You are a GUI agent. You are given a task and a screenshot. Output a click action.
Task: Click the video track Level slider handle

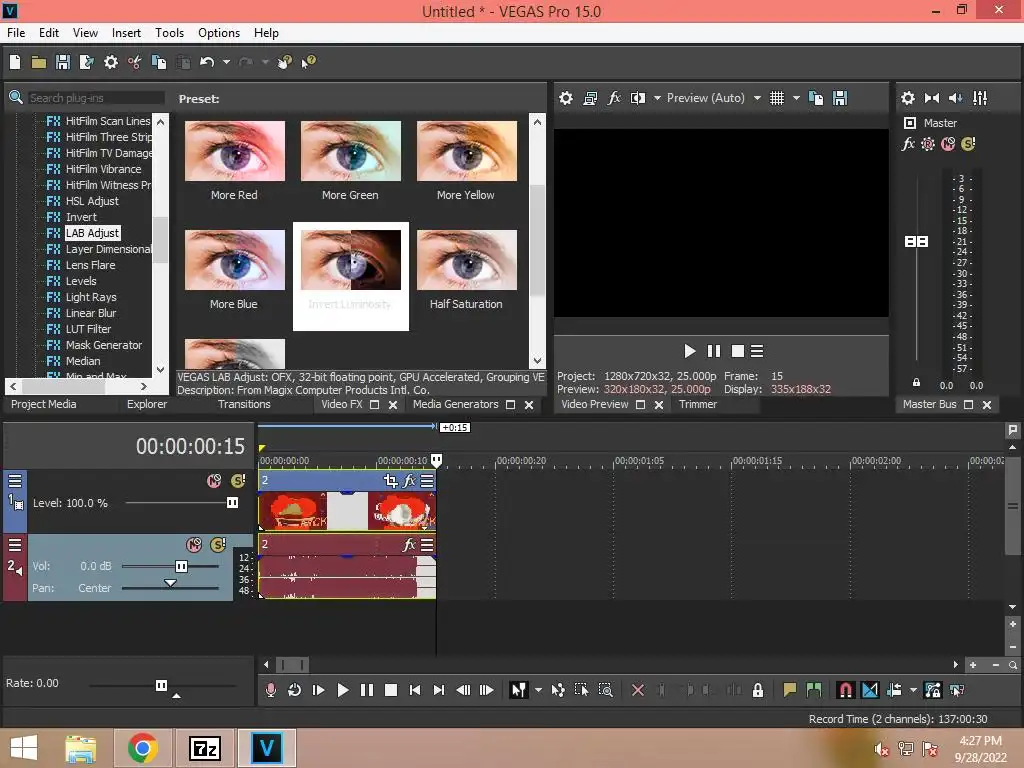pos(232,503)
